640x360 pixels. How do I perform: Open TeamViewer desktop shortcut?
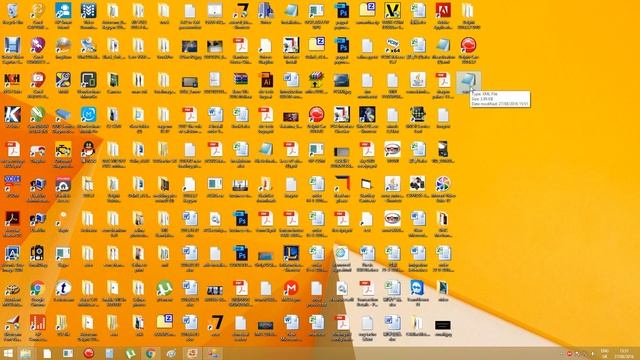pyautogui.click(x=418, y=289)
